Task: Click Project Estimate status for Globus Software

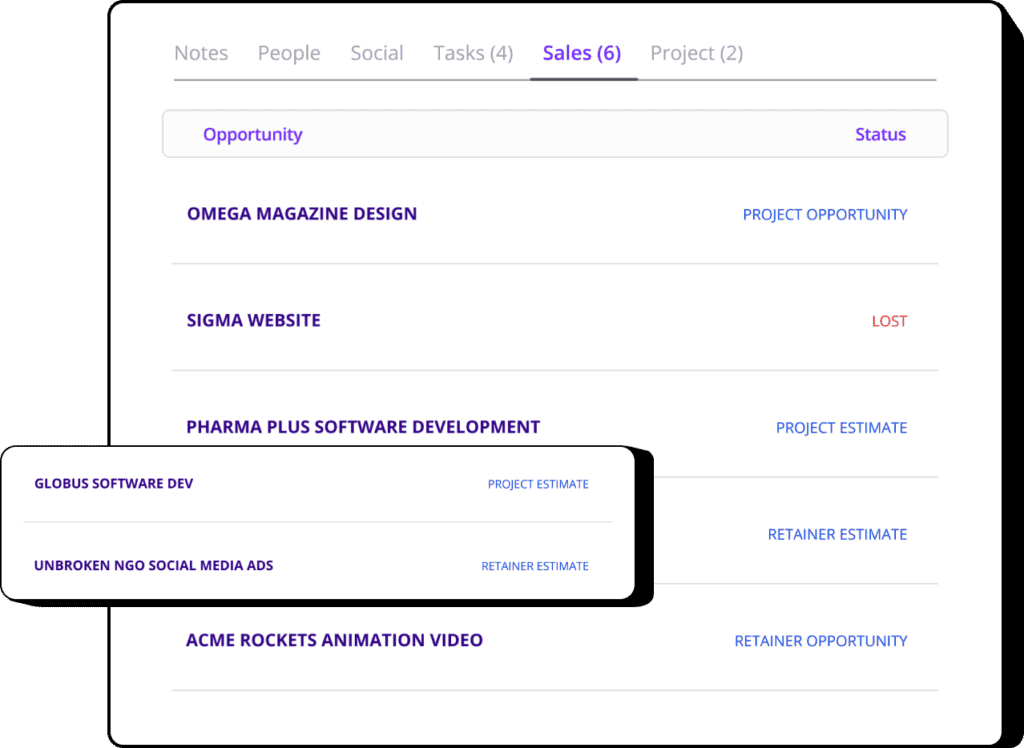Action: coord(538,484)
